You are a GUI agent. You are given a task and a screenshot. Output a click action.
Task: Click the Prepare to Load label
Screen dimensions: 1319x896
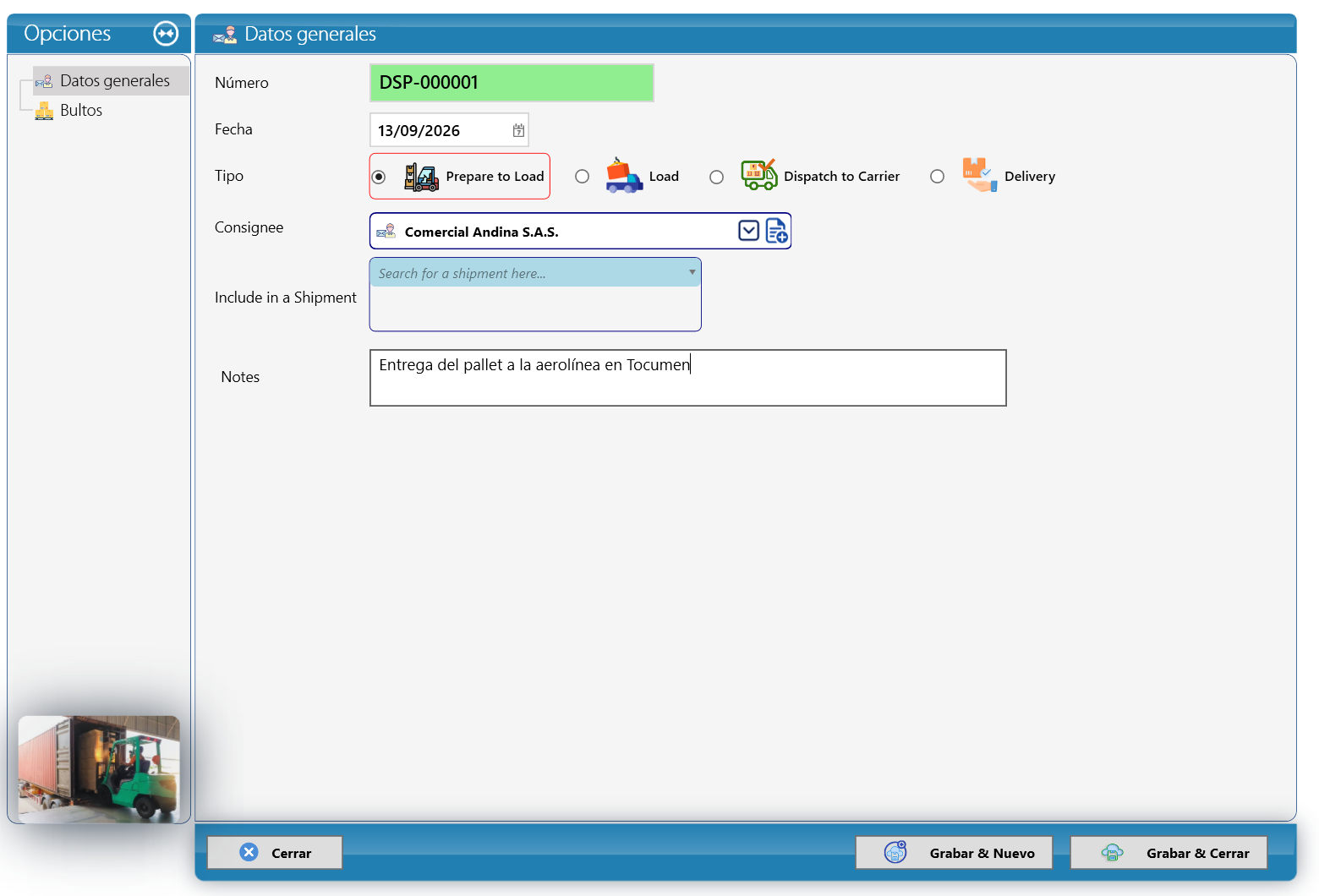495,177
